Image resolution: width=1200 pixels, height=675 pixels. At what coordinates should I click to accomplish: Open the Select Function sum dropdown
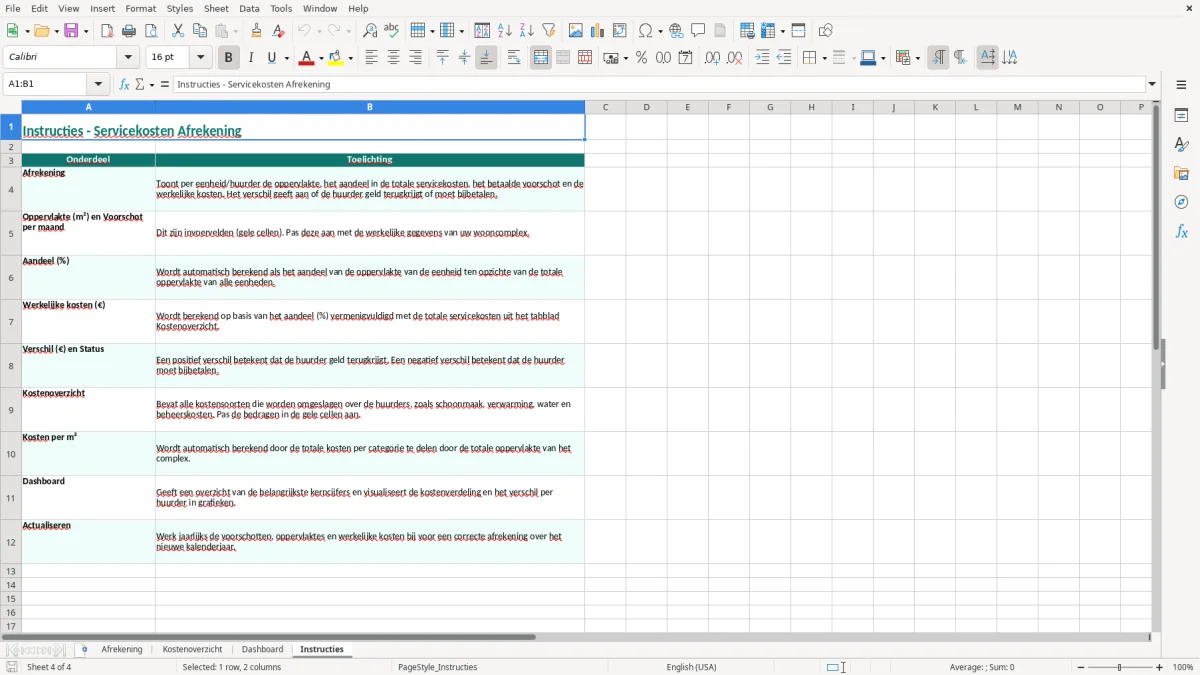152,84
